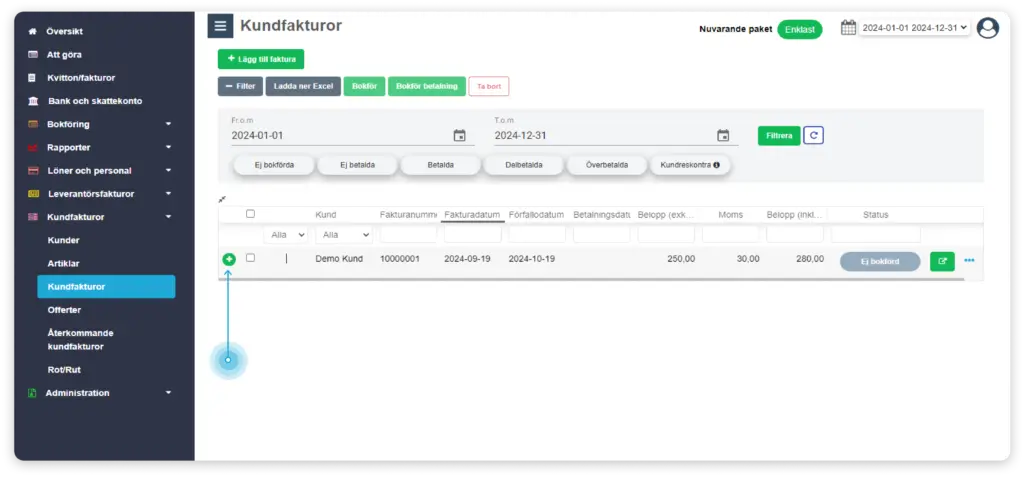Viewport: 1024px width, 477px height.
Task: Toggle the Ej betalda filter chip
Action: tap(357, 165)
